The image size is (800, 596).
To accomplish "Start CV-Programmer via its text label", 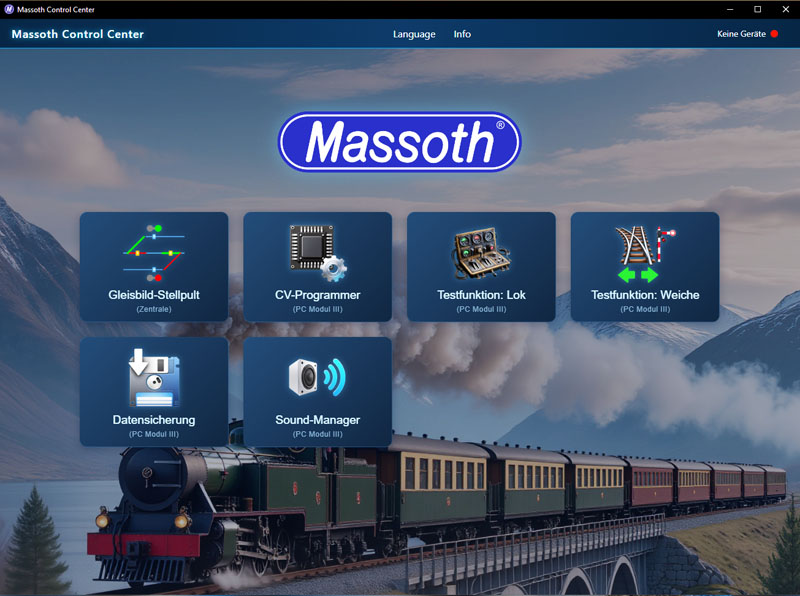I will [317, 295].
